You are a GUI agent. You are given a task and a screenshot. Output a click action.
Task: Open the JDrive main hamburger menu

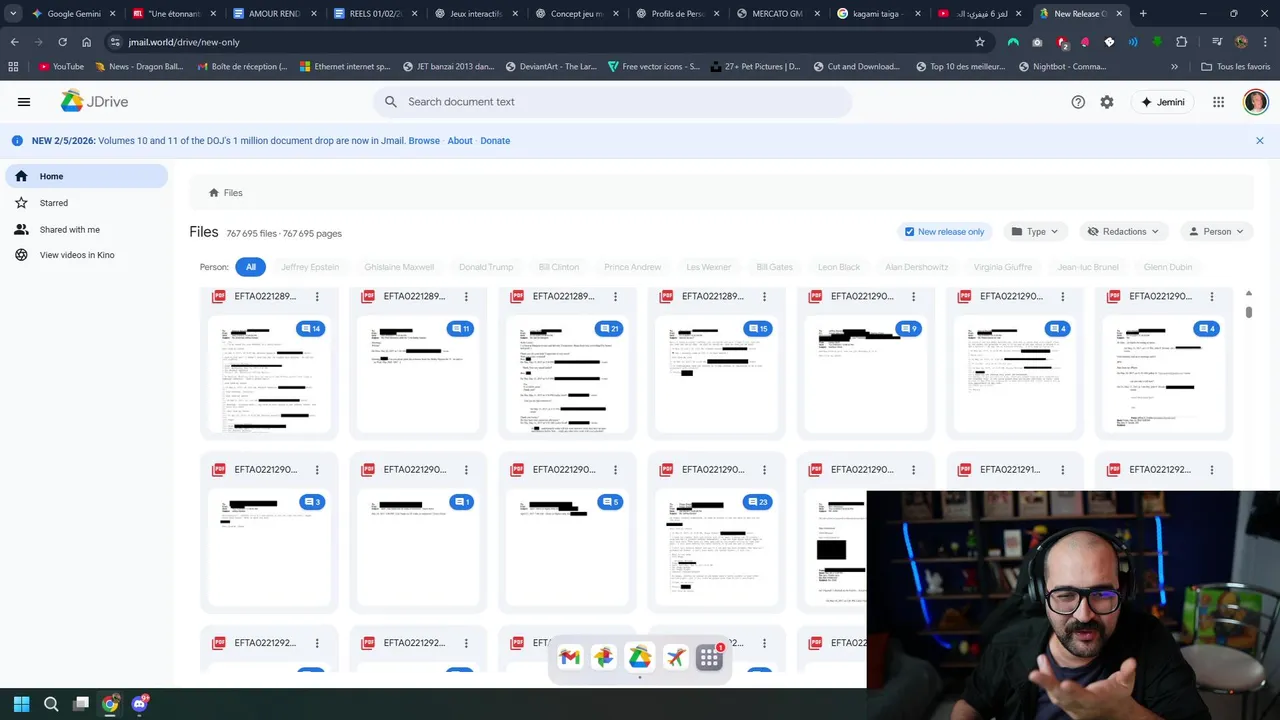(x=24, y=102)
